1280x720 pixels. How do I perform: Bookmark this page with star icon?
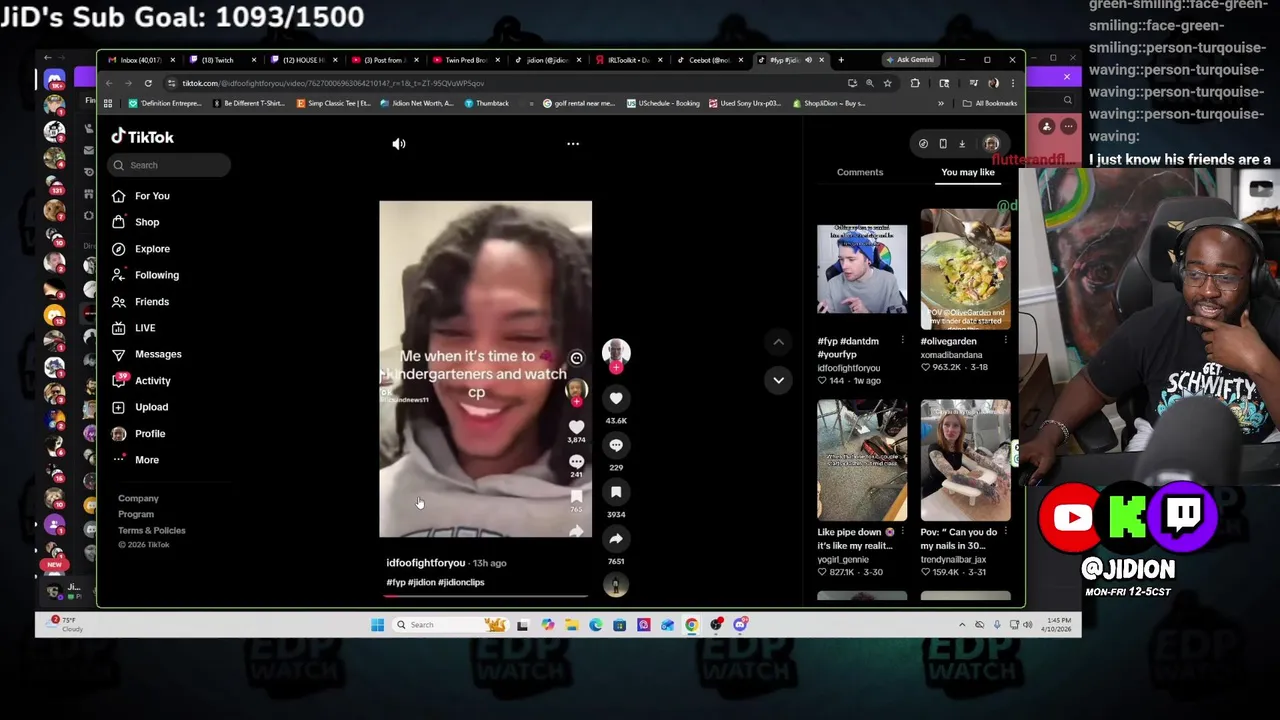click(887, 83)
